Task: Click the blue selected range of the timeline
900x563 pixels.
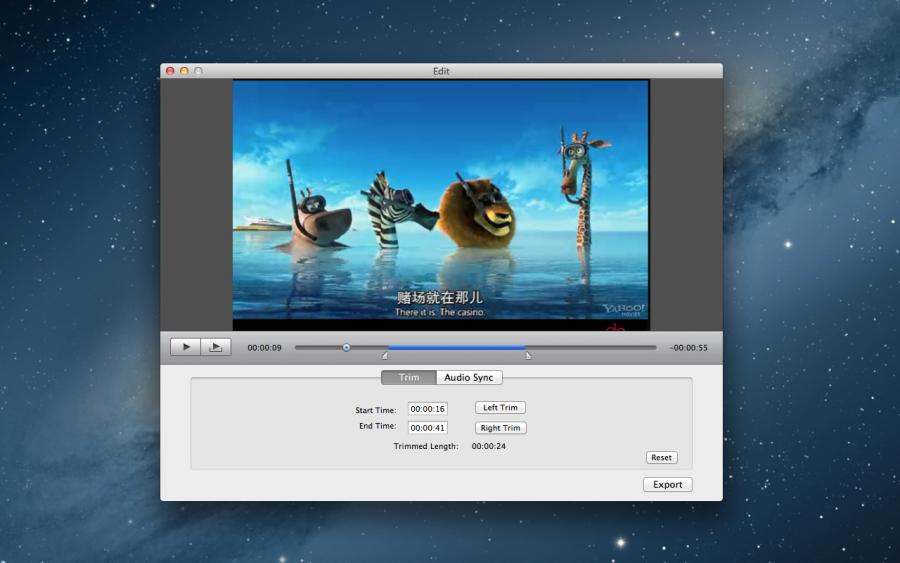Action: (x=457, y=347)
